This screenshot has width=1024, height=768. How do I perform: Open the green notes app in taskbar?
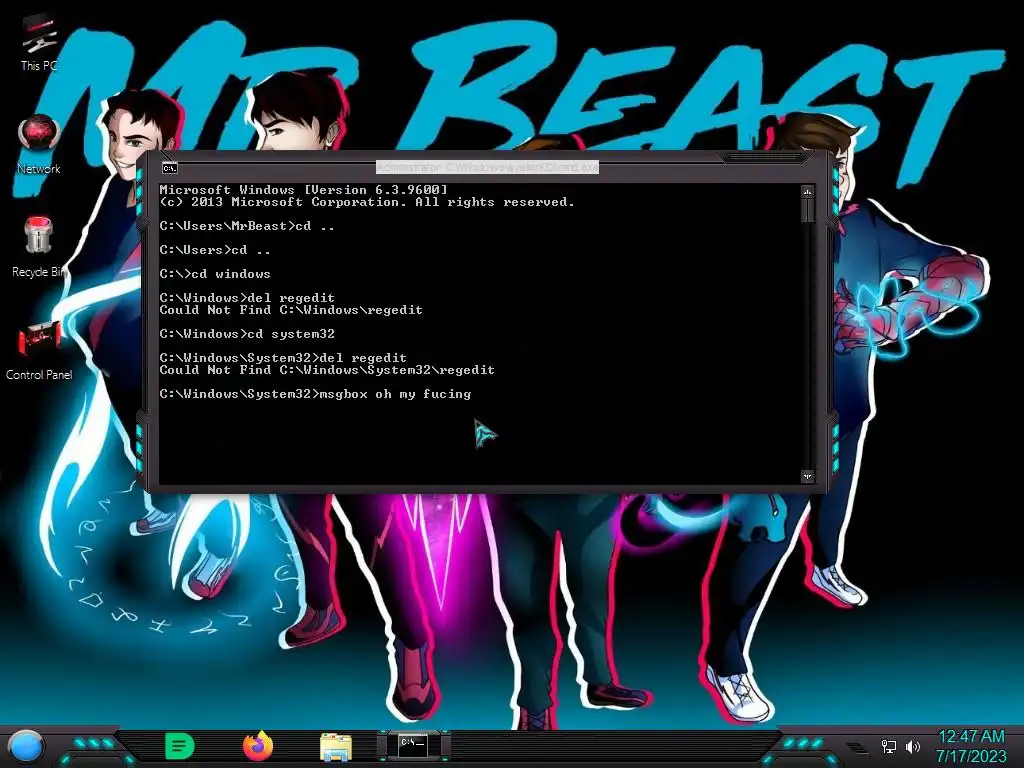coord(180,746)
